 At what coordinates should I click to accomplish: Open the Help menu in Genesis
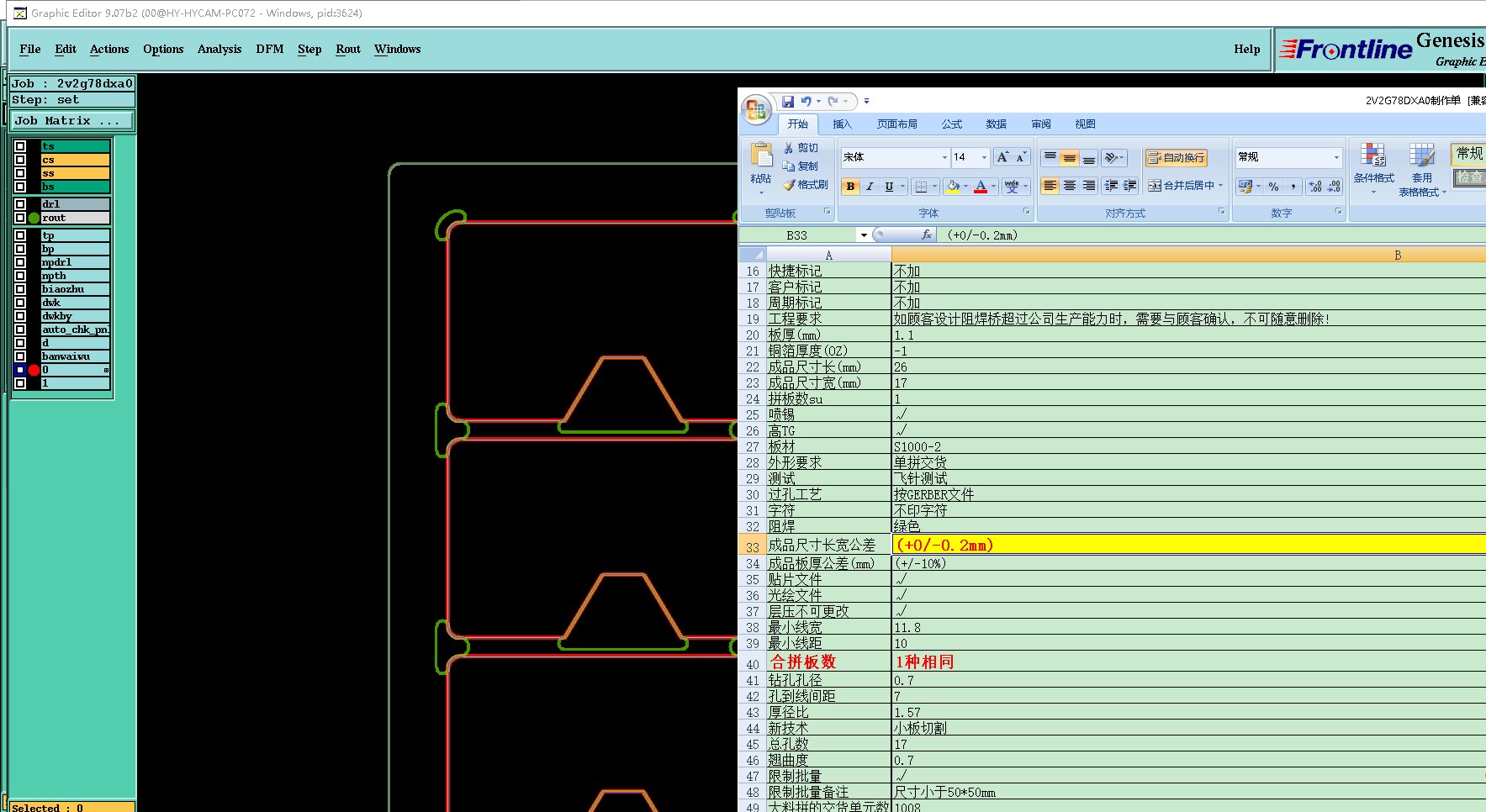[1247, 49]
